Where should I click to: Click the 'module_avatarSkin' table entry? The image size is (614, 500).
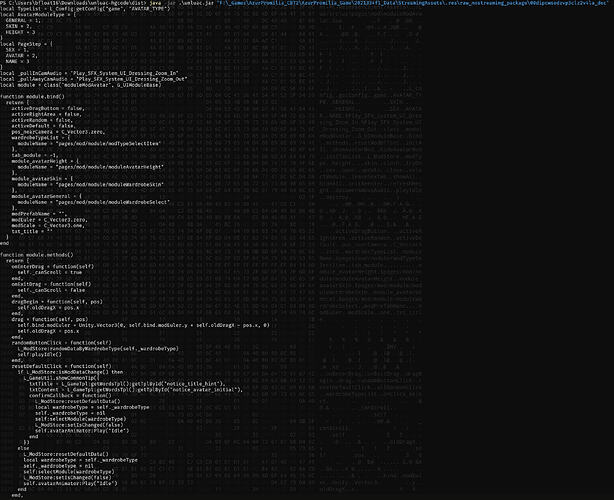coord(41,177)
